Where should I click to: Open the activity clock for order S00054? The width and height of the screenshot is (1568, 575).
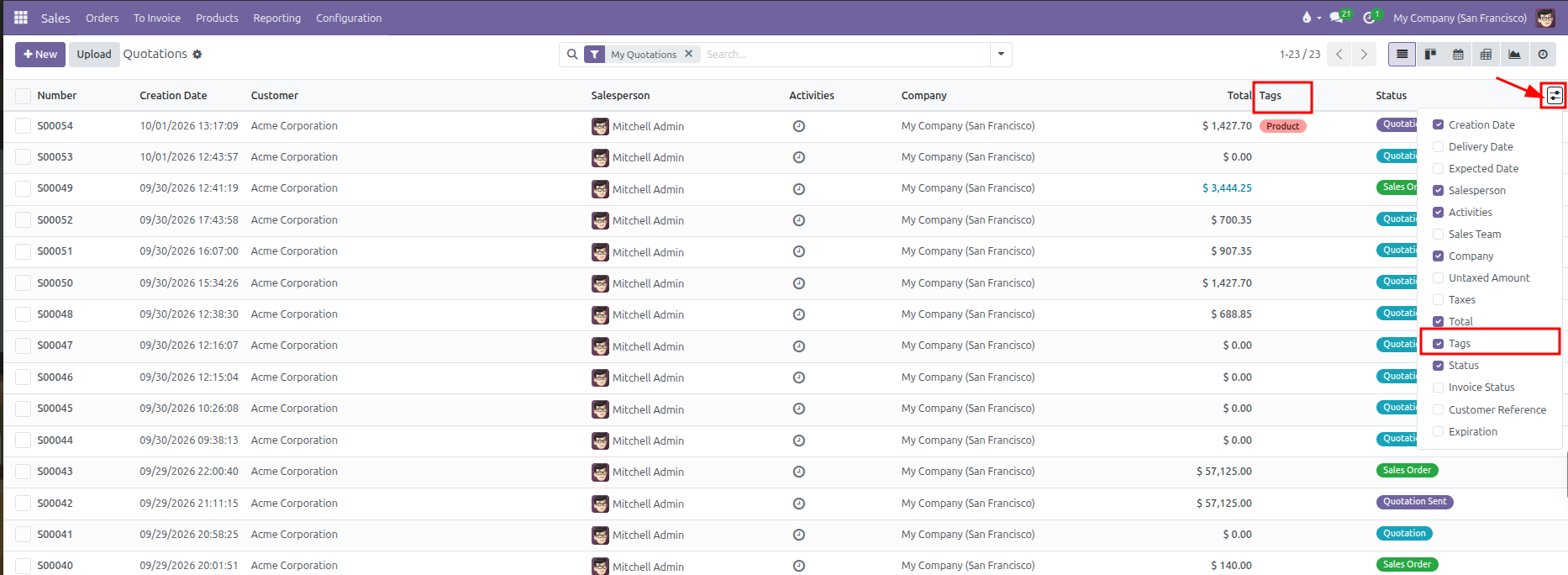799,126
